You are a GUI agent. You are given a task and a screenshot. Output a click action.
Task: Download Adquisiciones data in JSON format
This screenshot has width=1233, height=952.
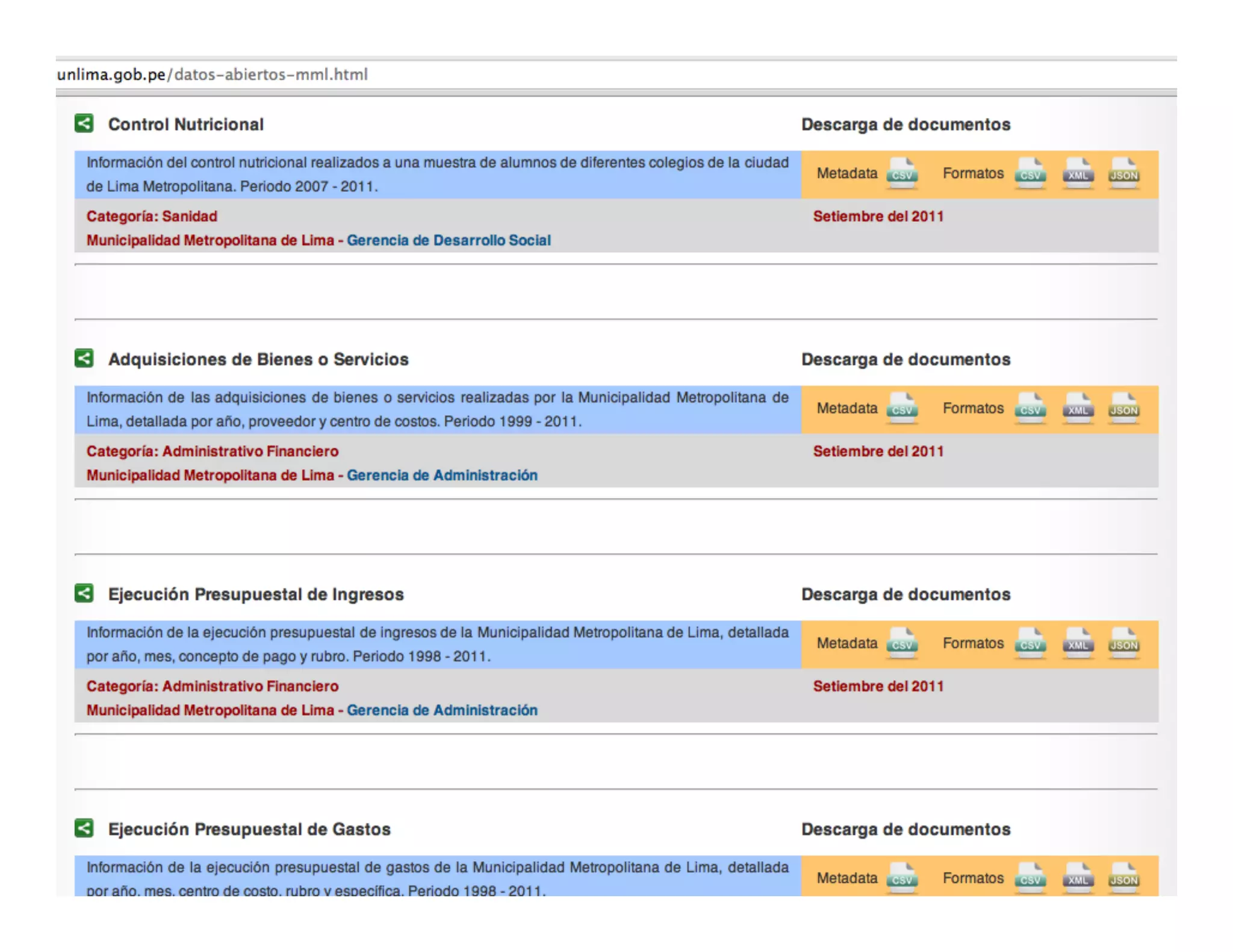(1123, 408)
